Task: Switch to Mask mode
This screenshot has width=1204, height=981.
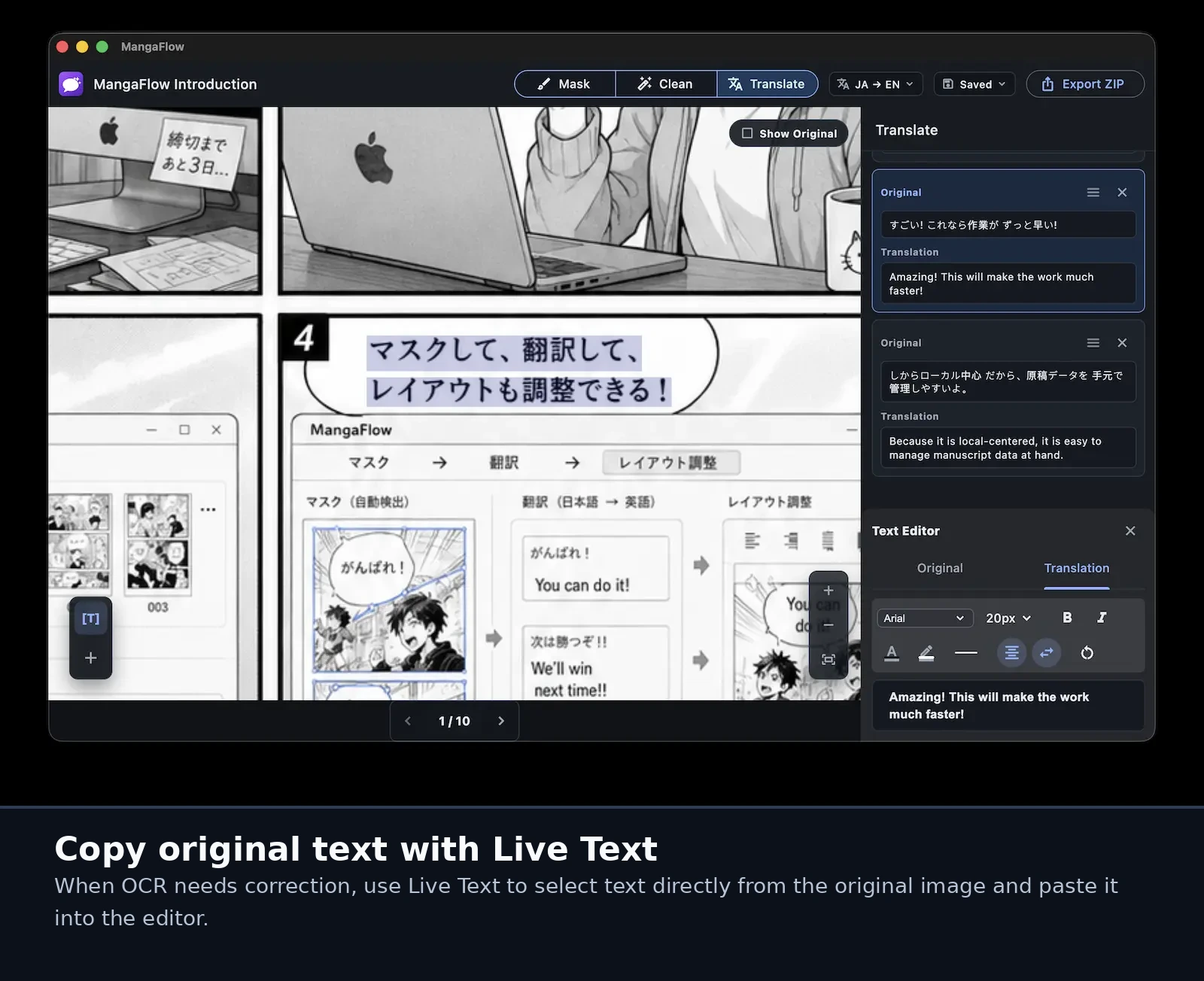Action: click(564, 84)
